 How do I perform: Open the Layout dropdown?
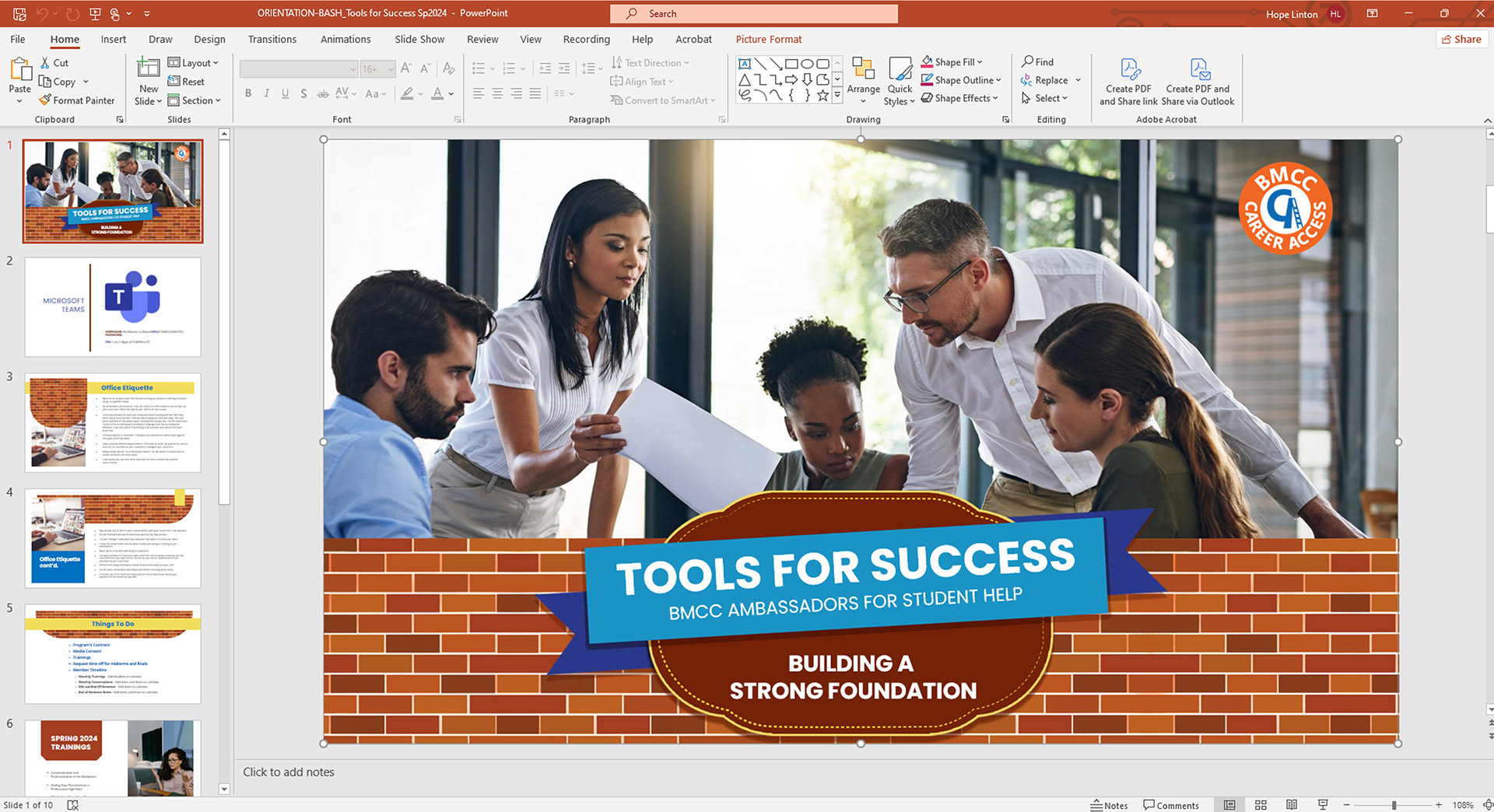click(193, 63)
